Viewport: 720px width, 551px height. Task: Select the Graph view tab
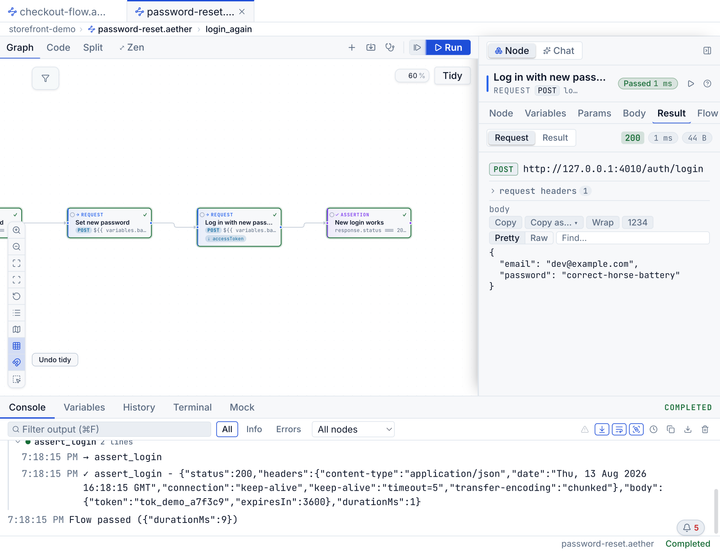(x=20, y=47)
